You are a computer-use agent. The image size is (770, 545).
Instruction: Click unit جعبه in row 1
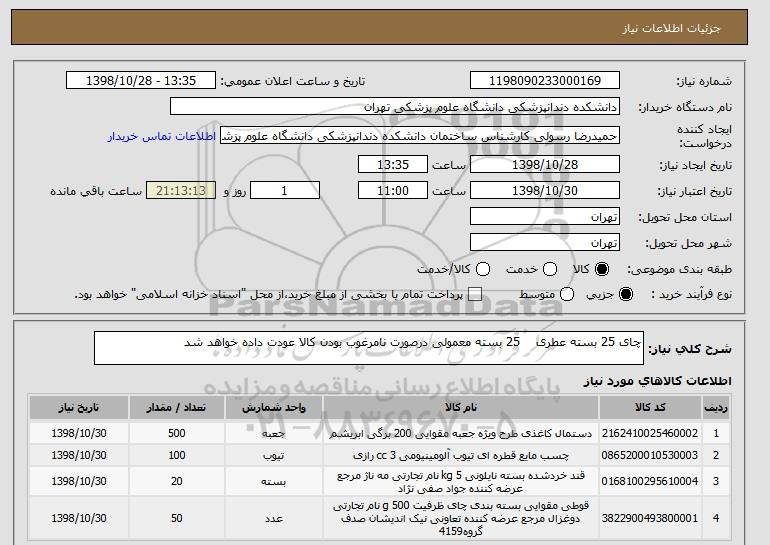274,434
